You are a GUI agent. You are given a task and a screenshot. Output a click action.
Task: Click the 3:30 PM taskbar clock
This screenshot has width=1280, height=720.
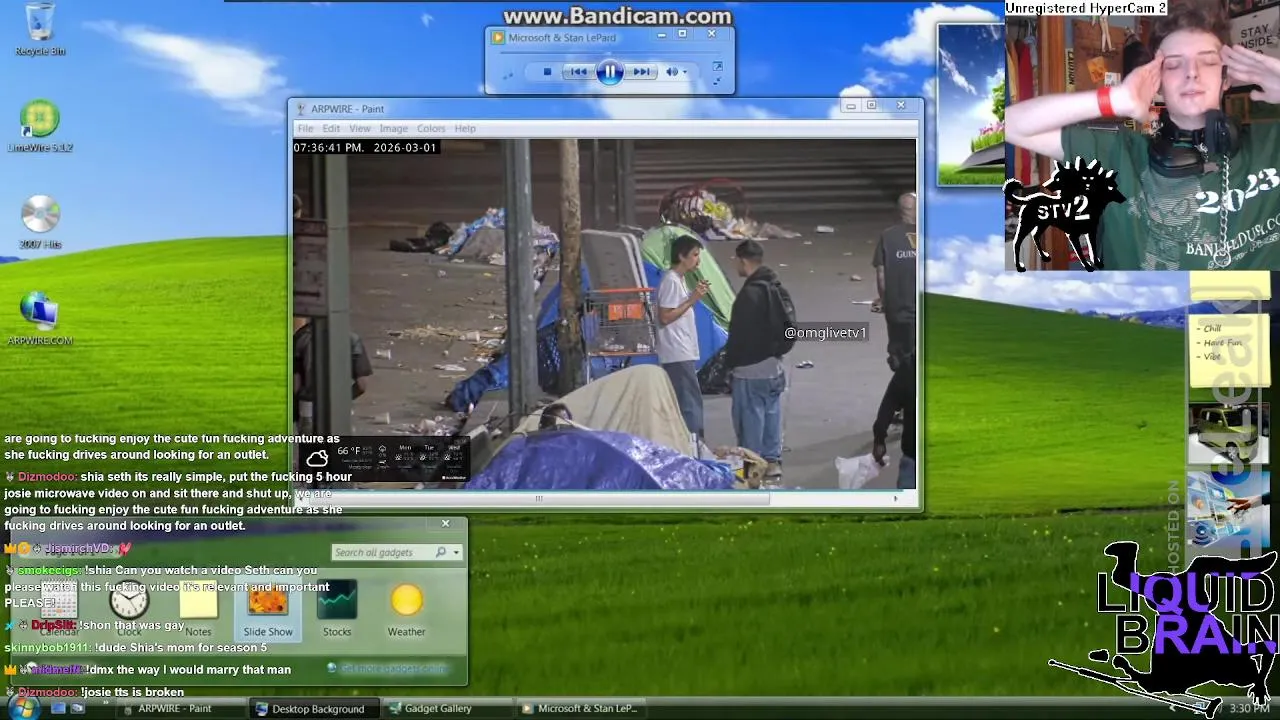pyautogui.click(x=1249, y=709)
